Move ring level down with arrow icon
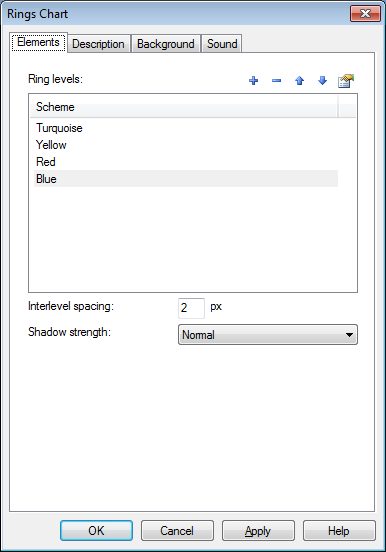Viewport: 386px width, 552px height. (322, 81)
